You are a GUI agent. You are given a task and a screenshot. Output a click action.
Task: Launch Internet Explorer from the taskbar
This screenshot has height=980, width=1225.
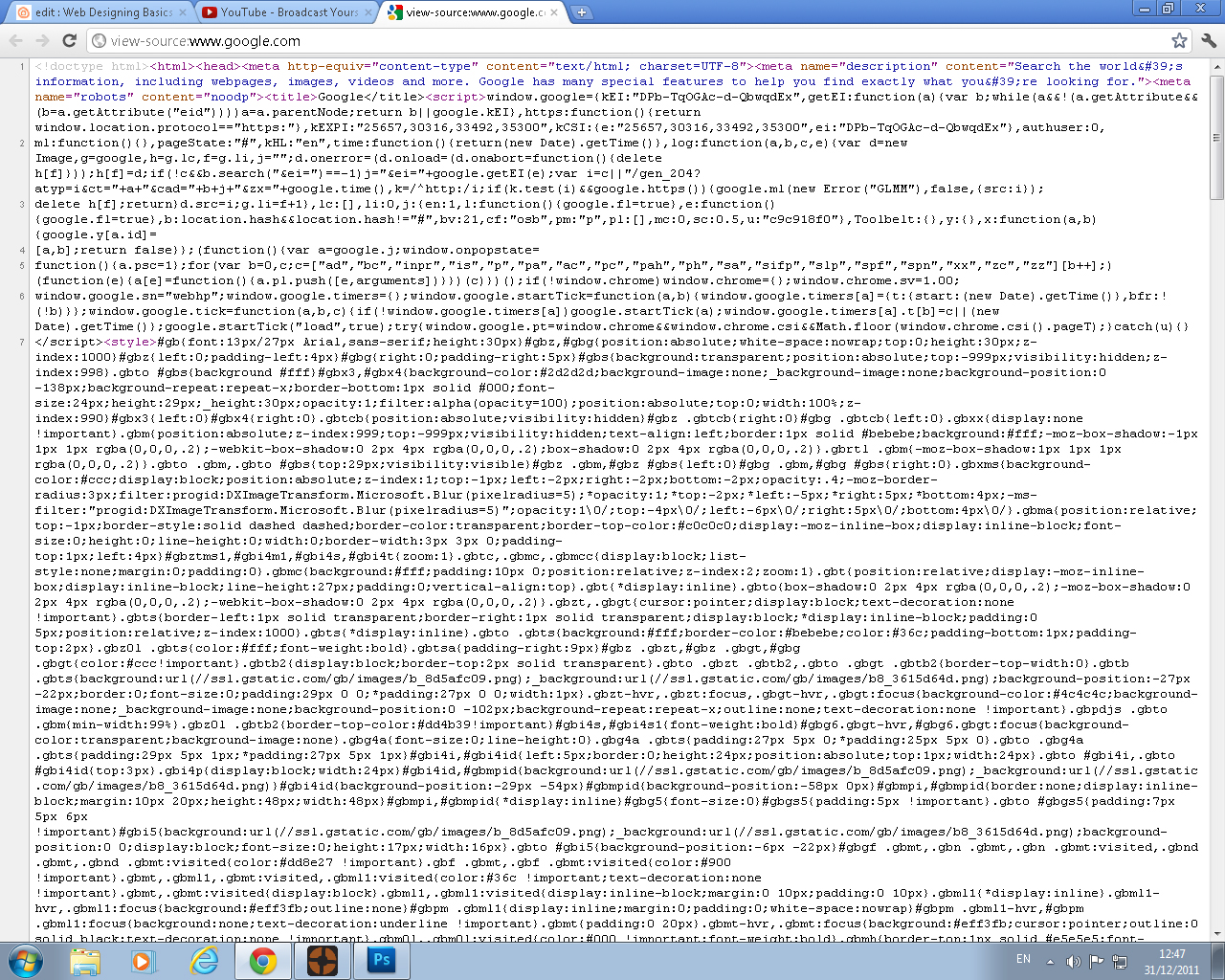click(x=204, y=960)
